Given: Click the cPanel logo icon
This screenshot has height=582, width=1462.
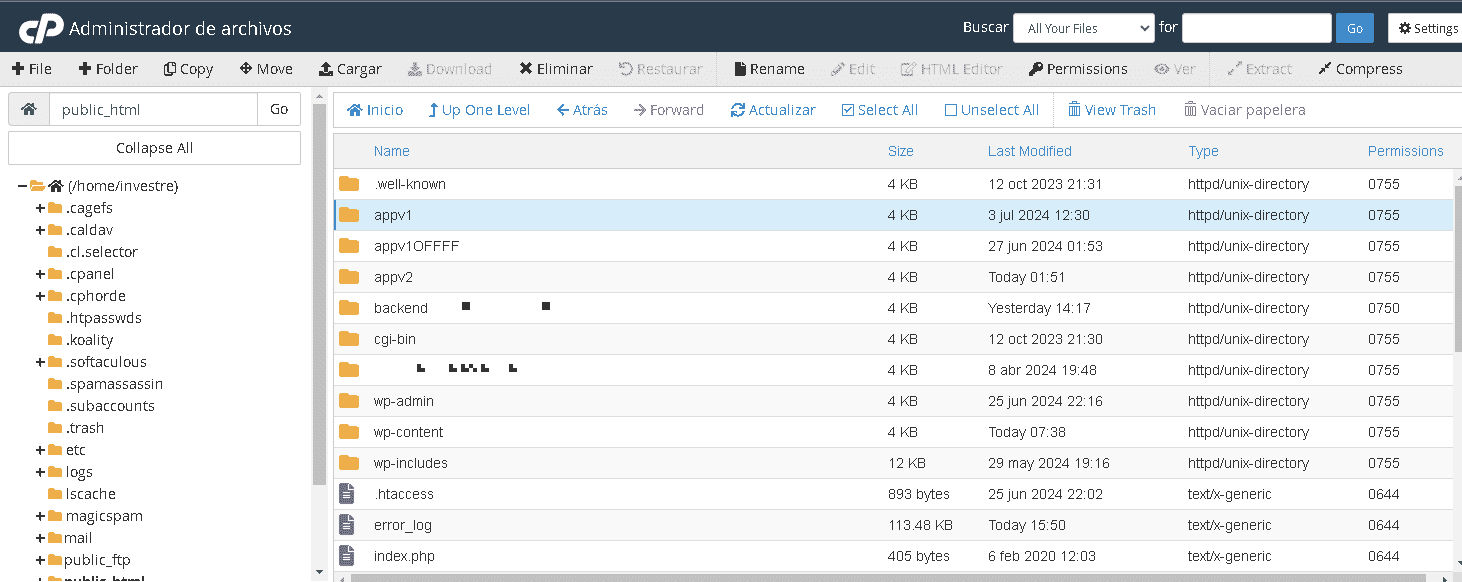Looking at the screenshot, I should (x=40, y=29).
